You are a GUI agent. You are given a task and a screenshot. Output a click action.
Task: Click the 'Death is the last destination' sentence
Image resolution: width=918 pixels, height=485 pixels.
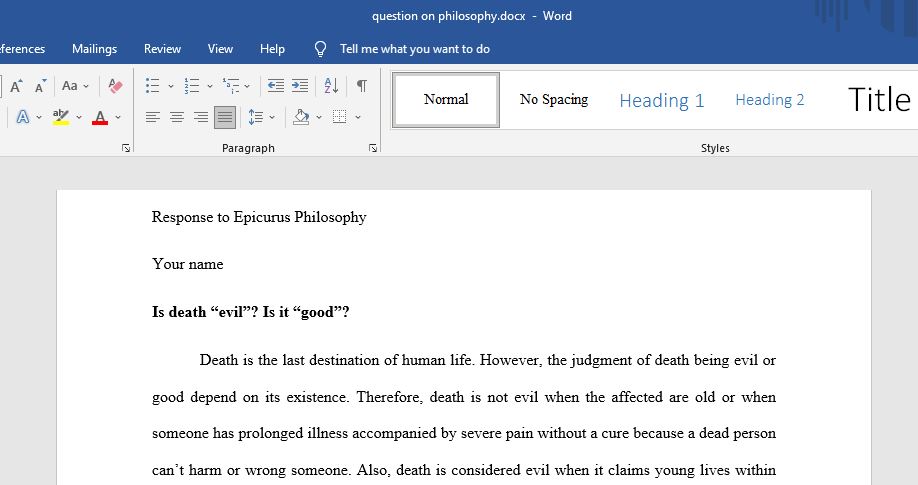click(x=336, y=360)
